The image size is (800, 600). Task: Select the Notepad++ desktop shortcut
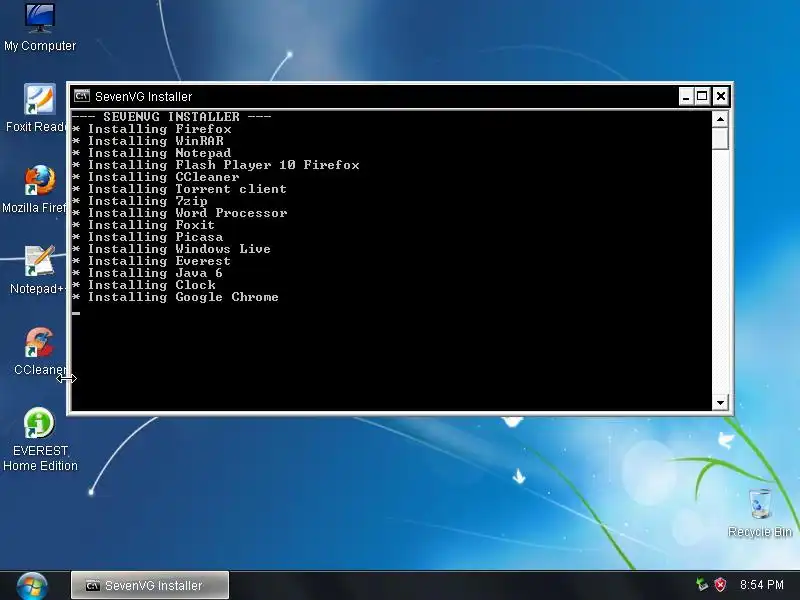pyautogui.click(x=38, y=270)
